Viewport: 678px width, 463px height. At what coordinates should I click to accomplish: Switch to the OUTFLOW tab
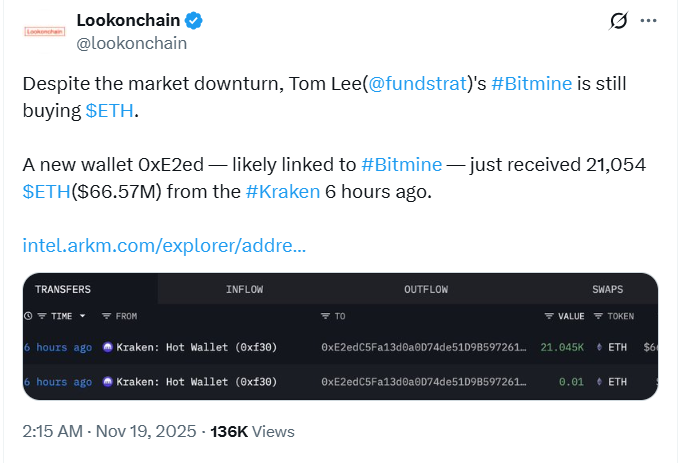426,289
